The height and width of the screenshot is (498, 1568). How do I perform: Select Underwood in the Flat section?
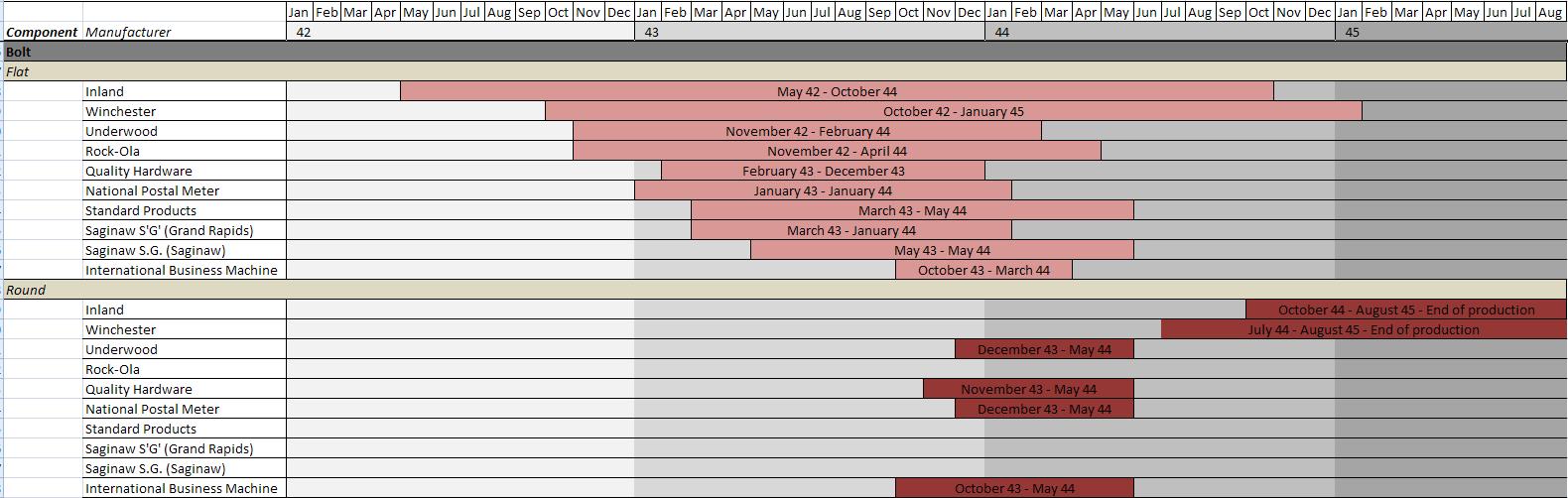pyautogui.click(x=185, y=131)
